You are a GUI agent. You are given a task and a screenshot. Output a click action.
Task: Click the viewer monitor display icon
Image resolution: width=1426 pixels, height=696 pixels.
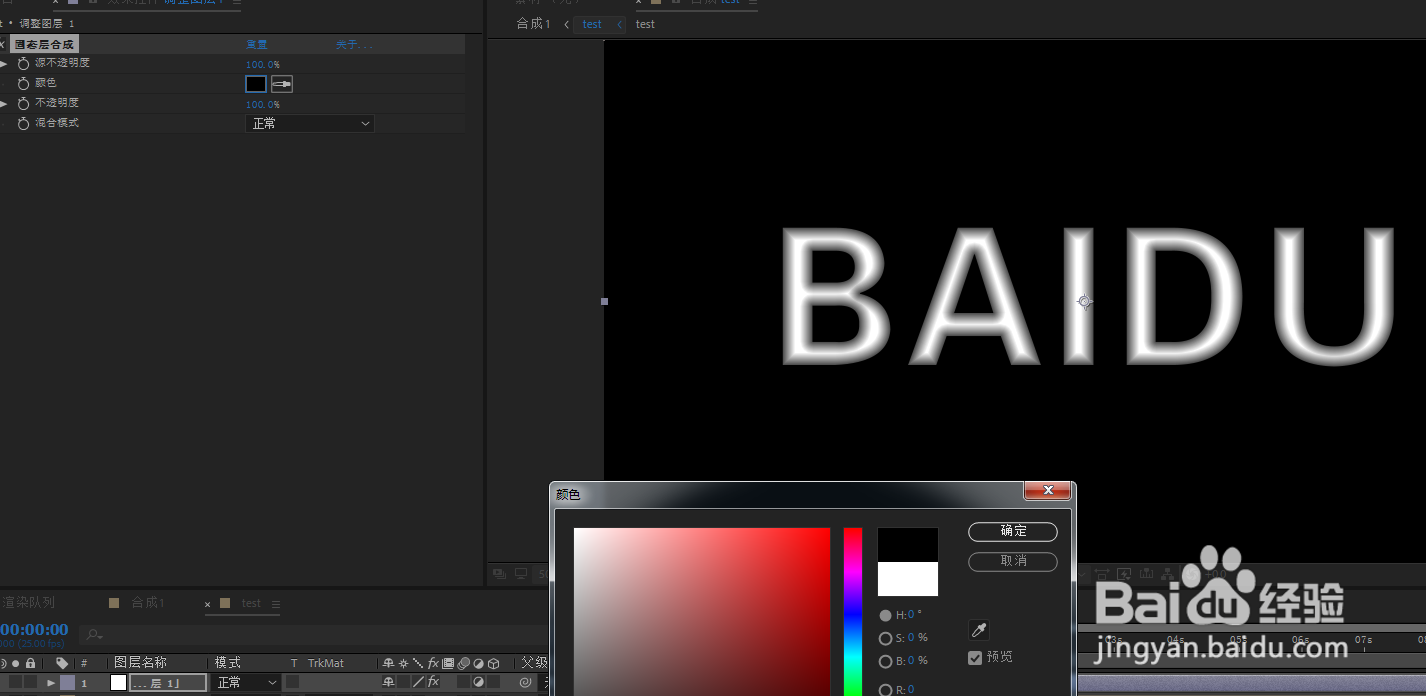pos(520,574)
